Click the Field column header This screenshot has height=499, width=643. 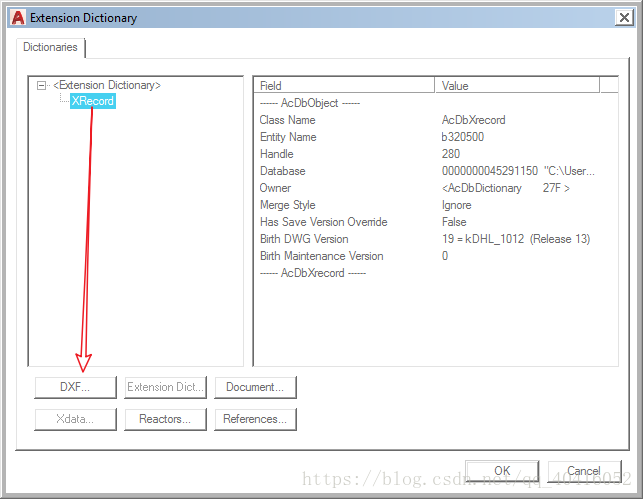point(344,86)
